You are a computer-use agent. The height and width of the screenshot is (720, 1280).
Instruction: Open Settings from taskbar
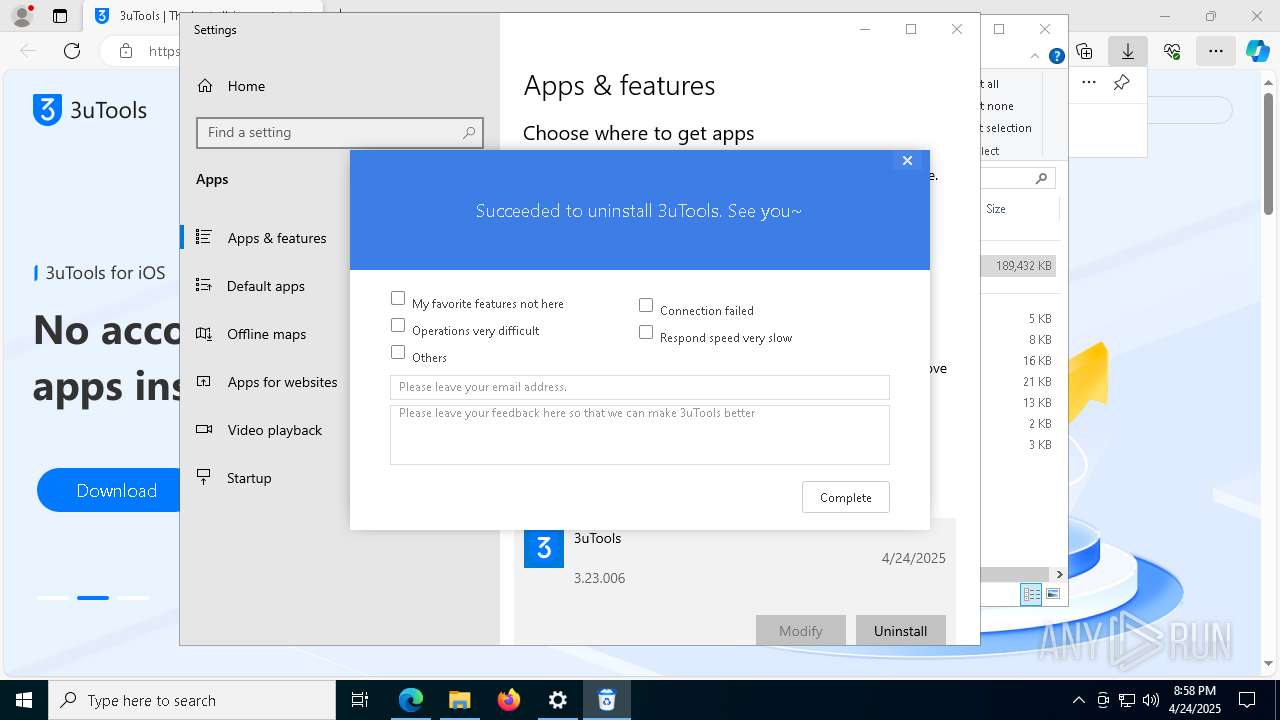point(557,700)
